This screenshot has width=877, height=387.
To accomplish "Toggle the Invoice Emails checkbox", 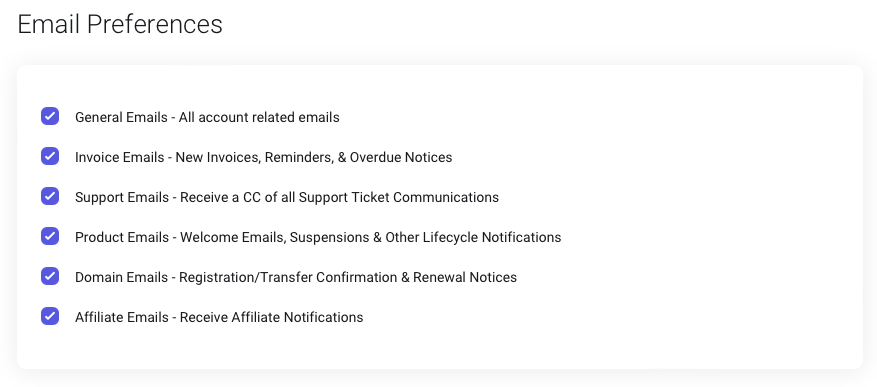I will 50,156.
